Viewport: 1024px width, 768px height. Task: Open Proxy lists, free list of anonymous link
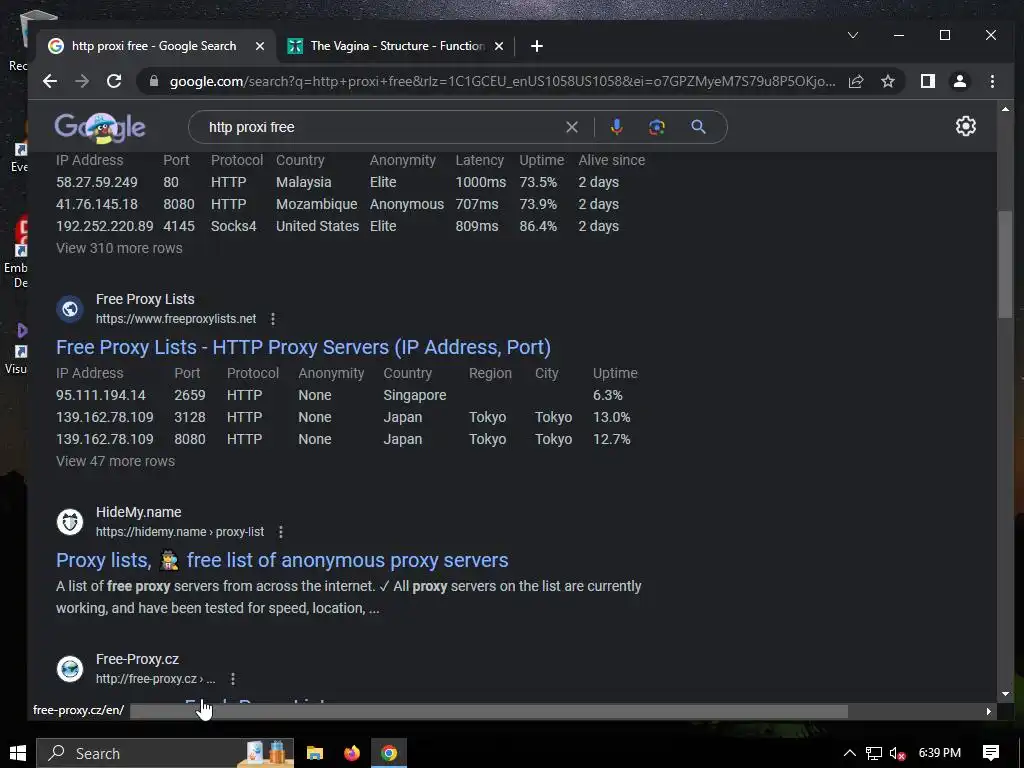[281, 560]
